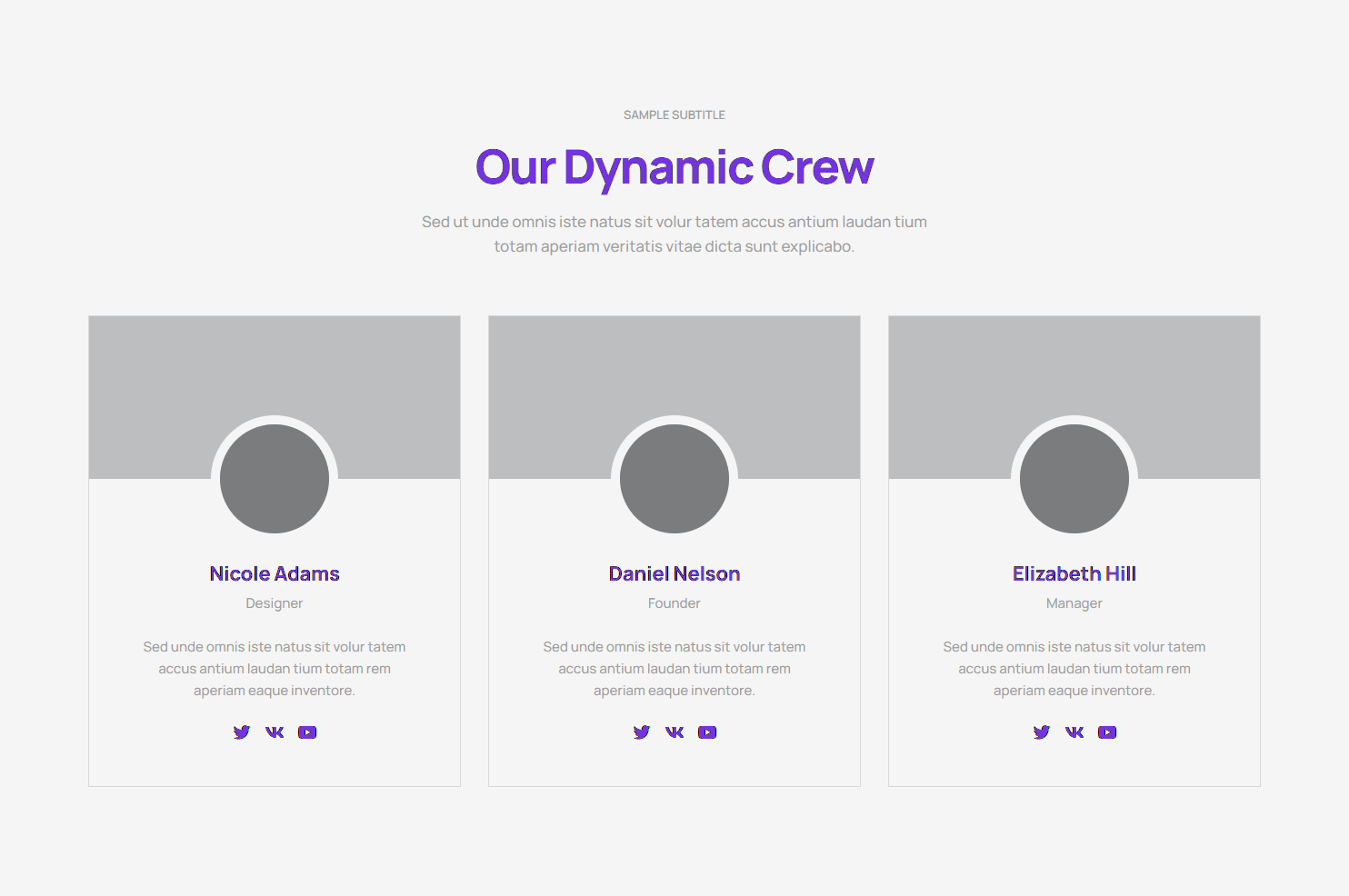Click Nicole Adams' round avatar image
This screenshot has width=1349, height=896.
coord(275,479)
